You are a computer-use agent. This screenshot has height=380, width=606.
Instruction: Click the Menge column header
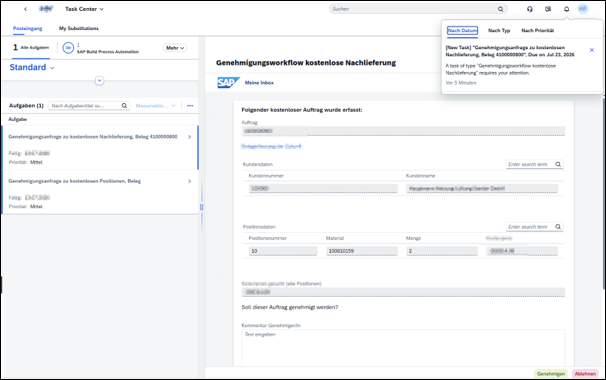point(413,238)
